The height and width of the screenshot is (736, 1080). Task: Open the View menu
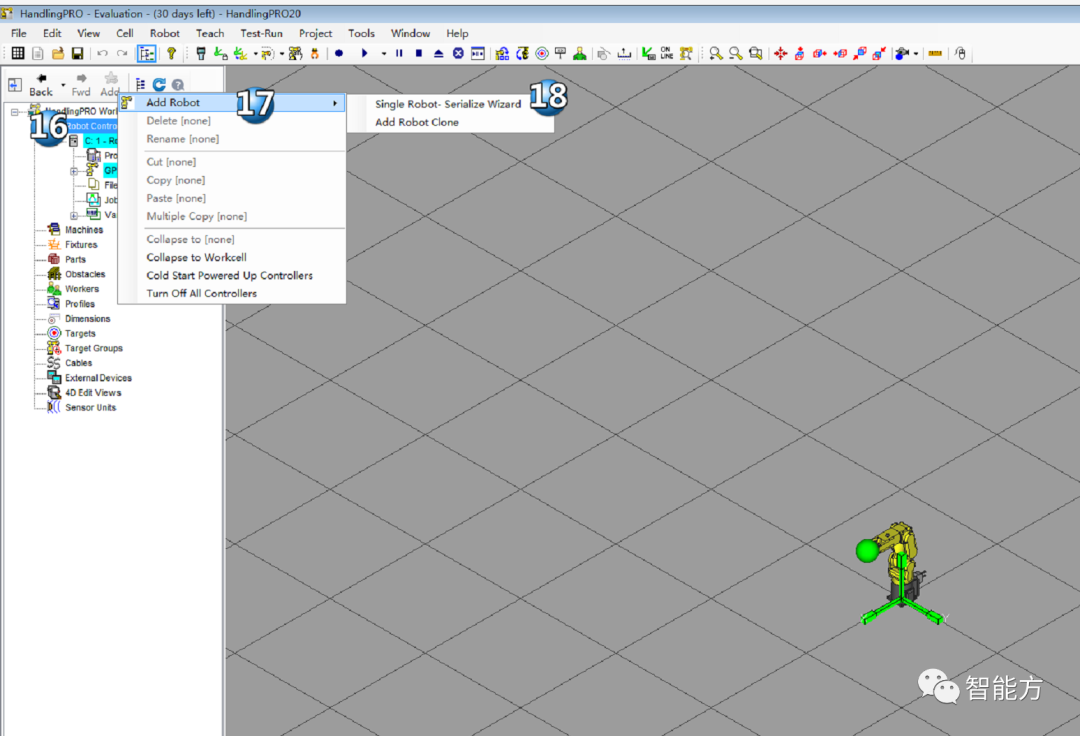tap(88, 33)
